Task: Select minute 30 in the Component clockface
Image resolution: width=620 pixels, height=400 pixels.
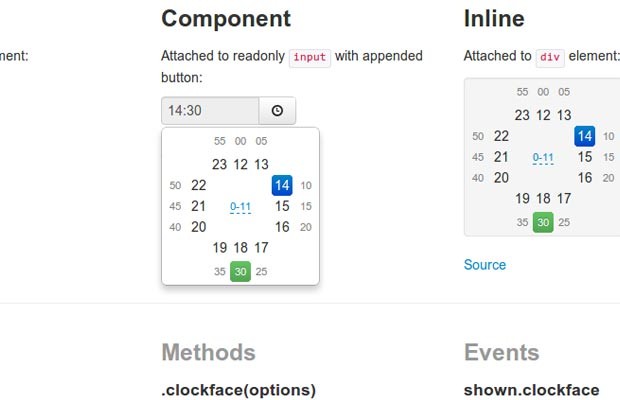Action: pos(240,272)
